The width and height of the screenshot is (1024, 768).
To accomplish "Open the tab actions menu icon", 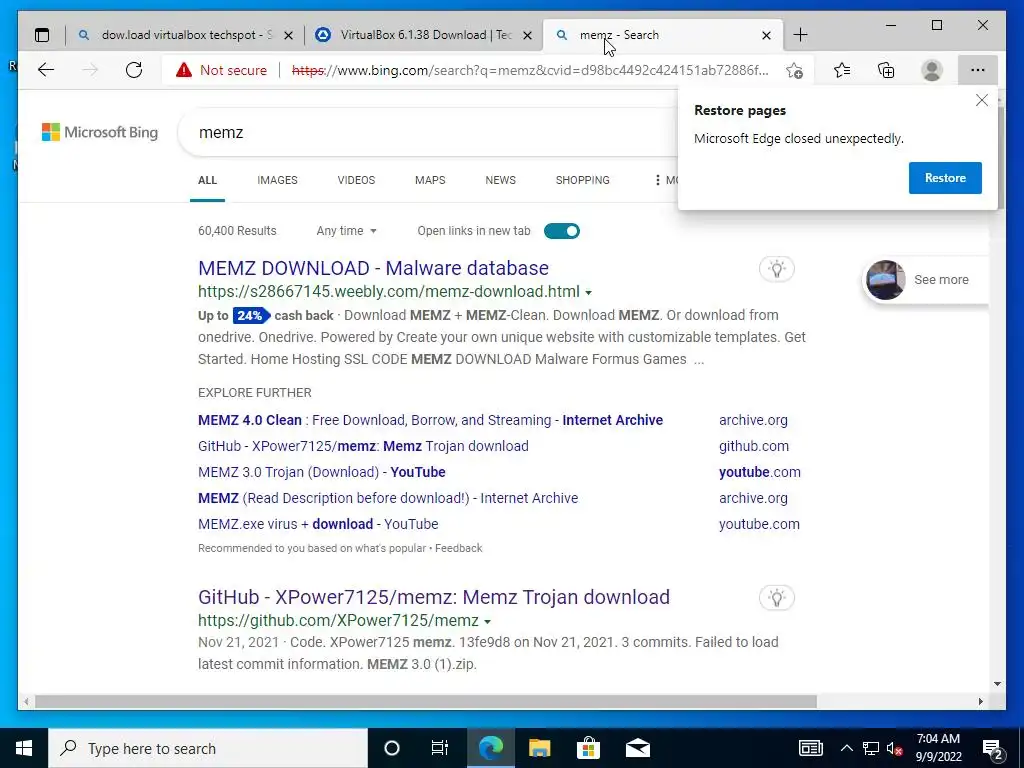I will [x=42, y=35].
